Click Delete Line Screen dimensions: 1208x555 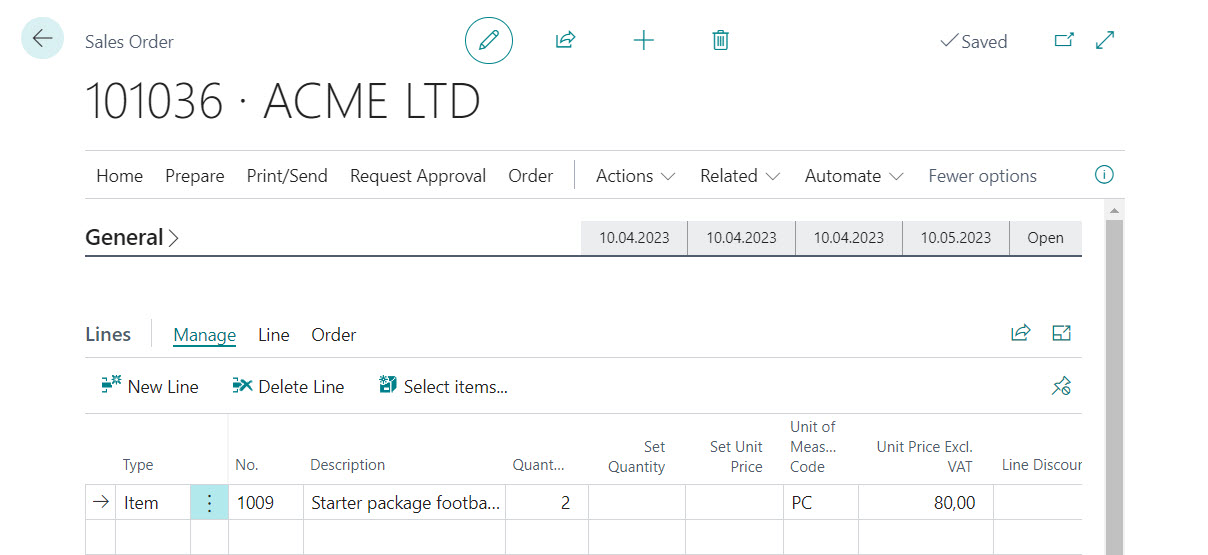point(288,387)
